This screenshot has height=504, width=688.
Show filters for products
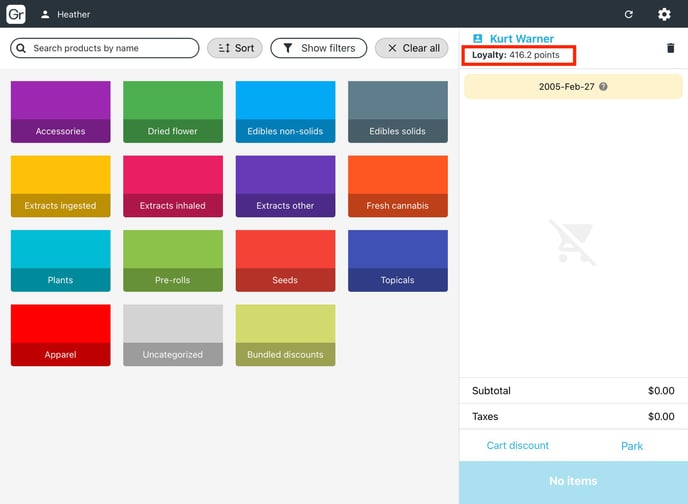click(x=318, y=48)
